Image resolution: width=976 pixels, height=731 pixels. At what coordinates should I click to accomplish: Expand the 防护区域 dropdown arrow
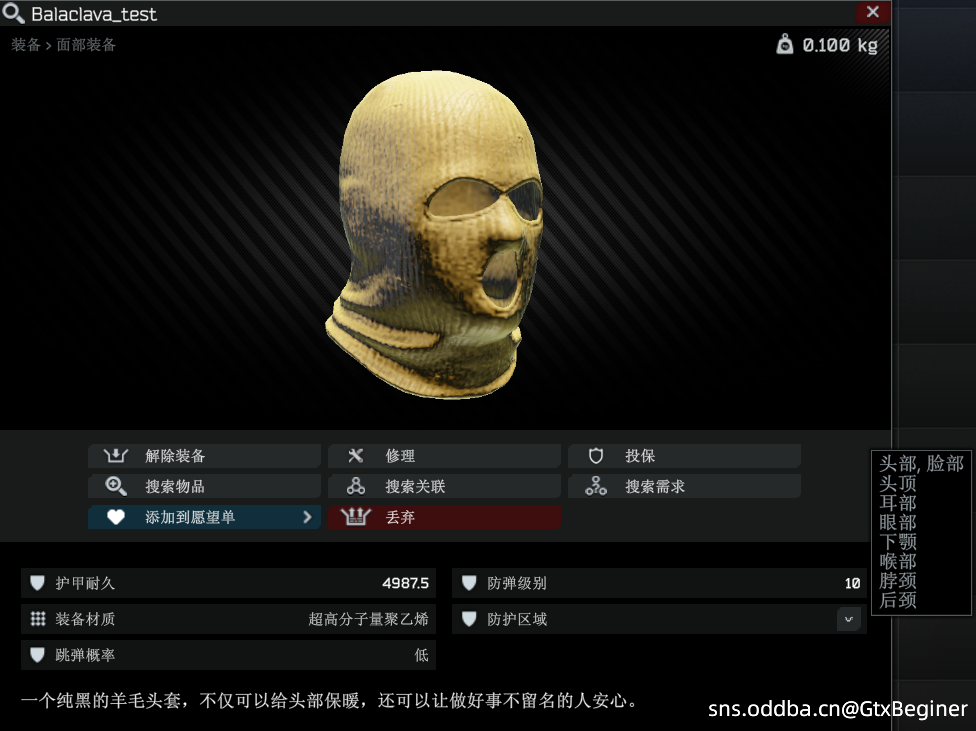(x=848, y=619)
